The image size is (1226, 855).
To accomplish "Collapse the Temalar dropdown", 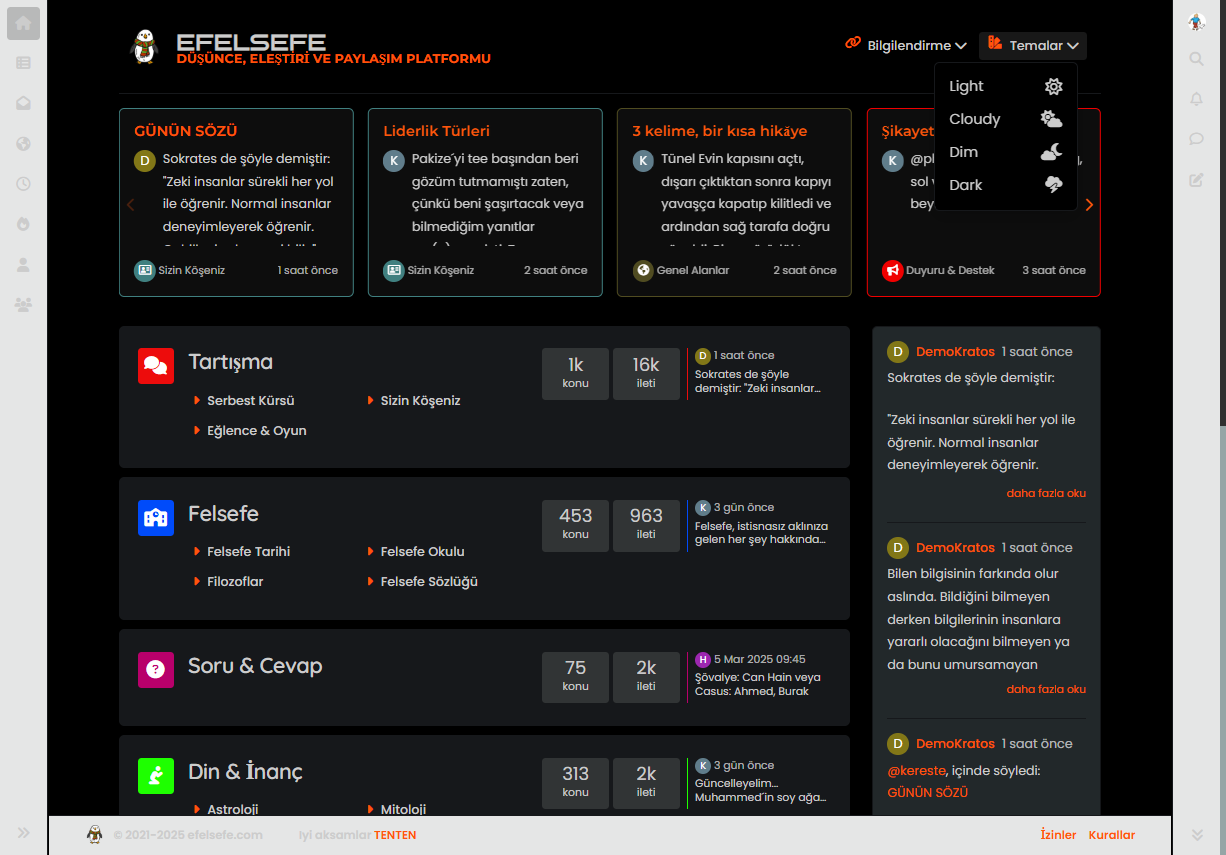I will click(x=1033, y=46).
